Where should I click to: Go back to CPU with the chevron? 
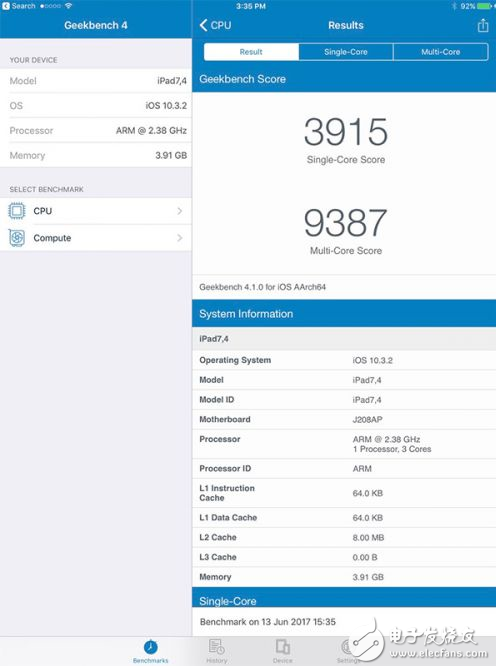click(215, 25)
